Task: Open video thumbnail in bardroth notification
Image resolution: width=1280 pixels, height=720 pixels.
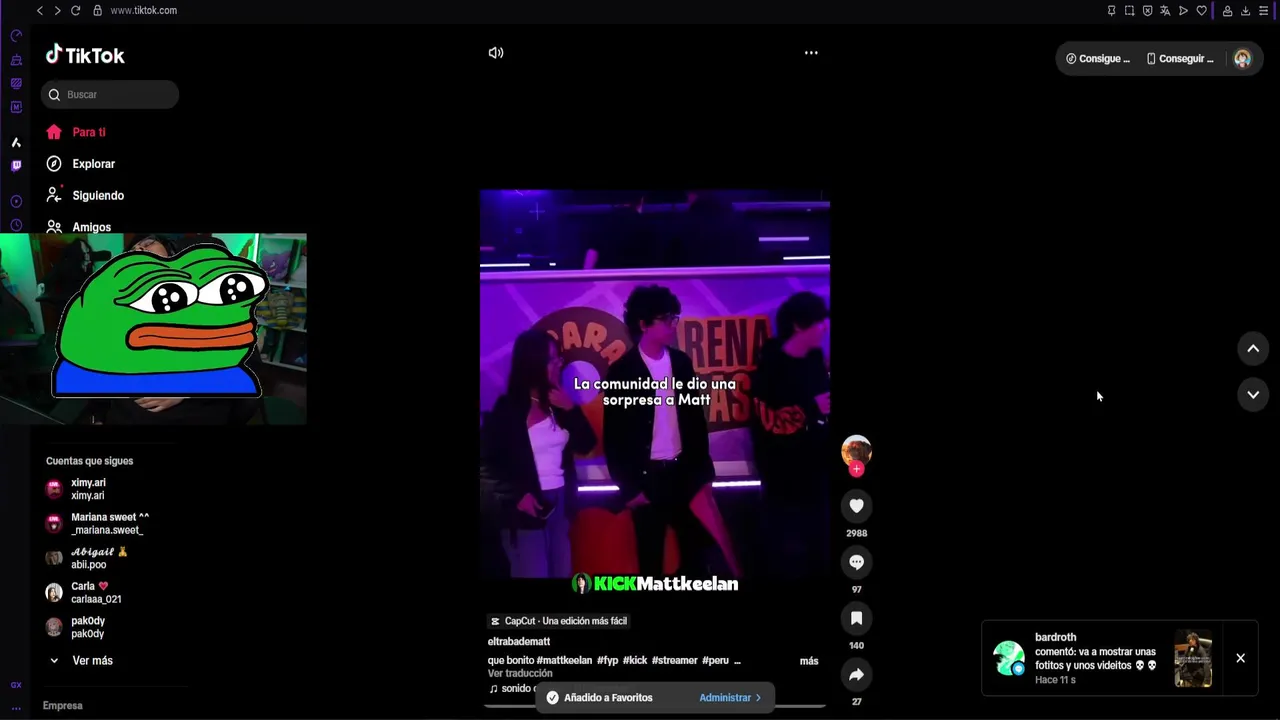Action: (x=1193, y=658)
